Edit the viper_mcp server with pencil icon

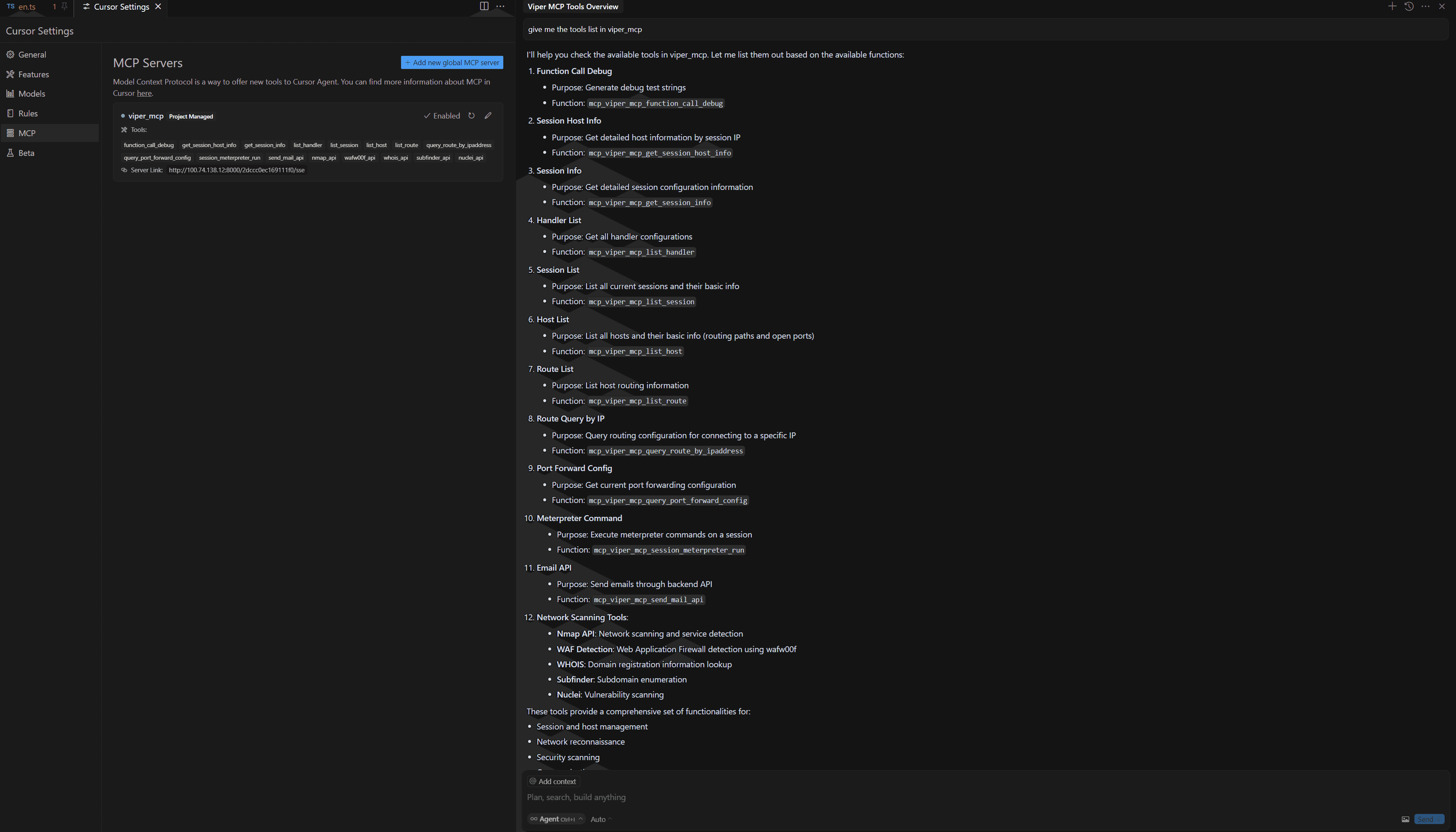pos(488,116)
